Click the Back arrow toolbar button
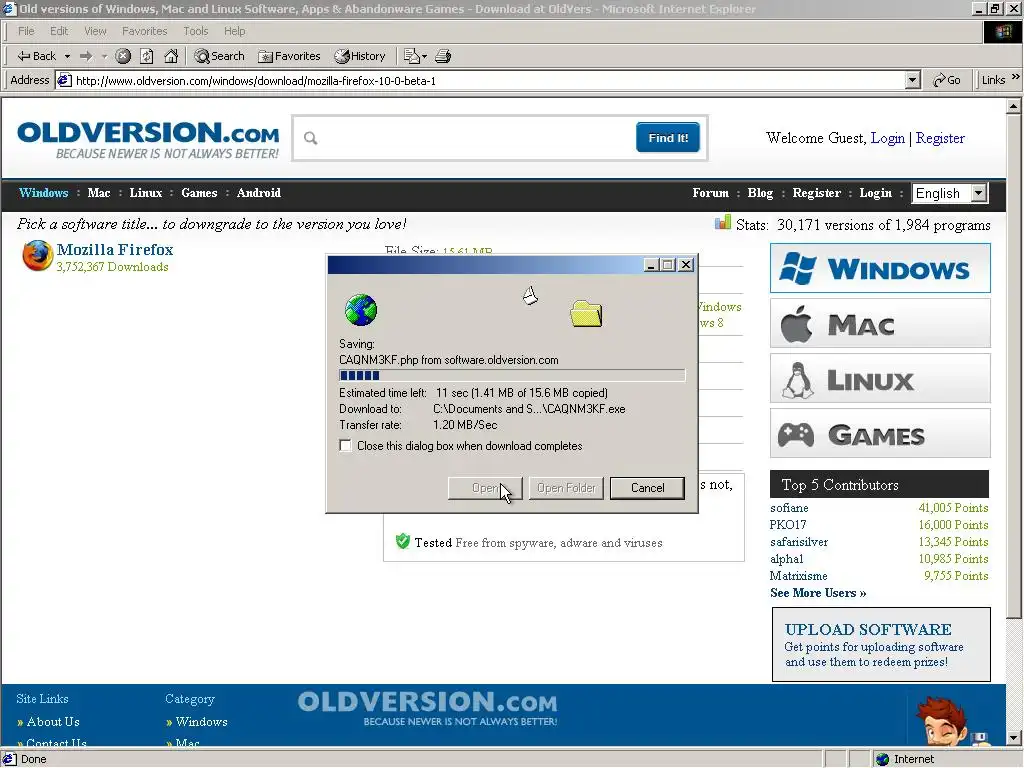Image resolution: width=1024 pixels, height=768 pixels. (x=36, y=56)
